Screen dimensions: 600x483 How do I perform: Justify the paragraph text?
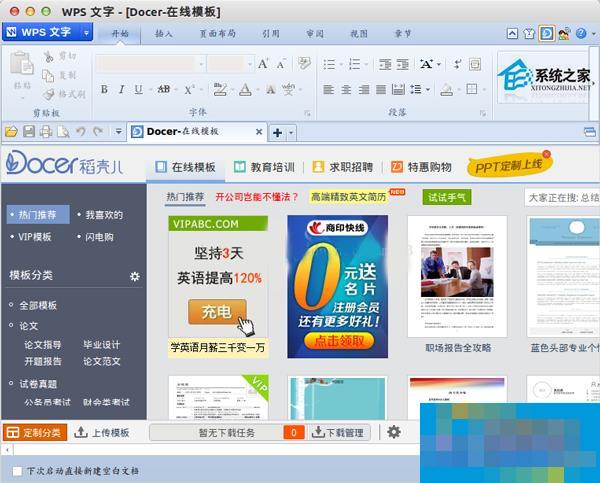point(381,90)
